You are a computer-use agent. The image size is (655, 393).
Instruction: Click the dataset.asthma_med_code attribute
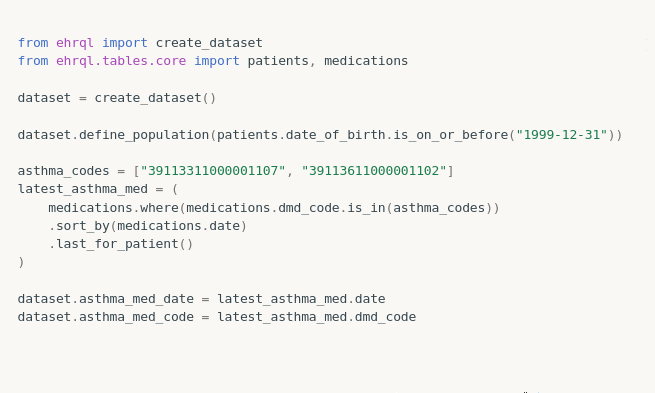pyautogui.click(x=106, y=317)
